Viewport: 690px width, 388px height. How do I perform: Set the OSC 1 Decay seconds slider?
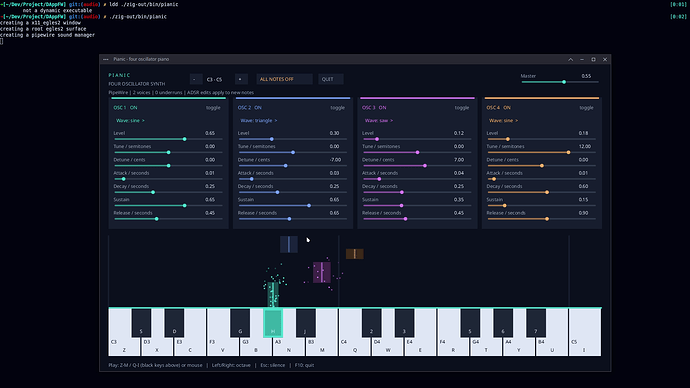point(168,192)
